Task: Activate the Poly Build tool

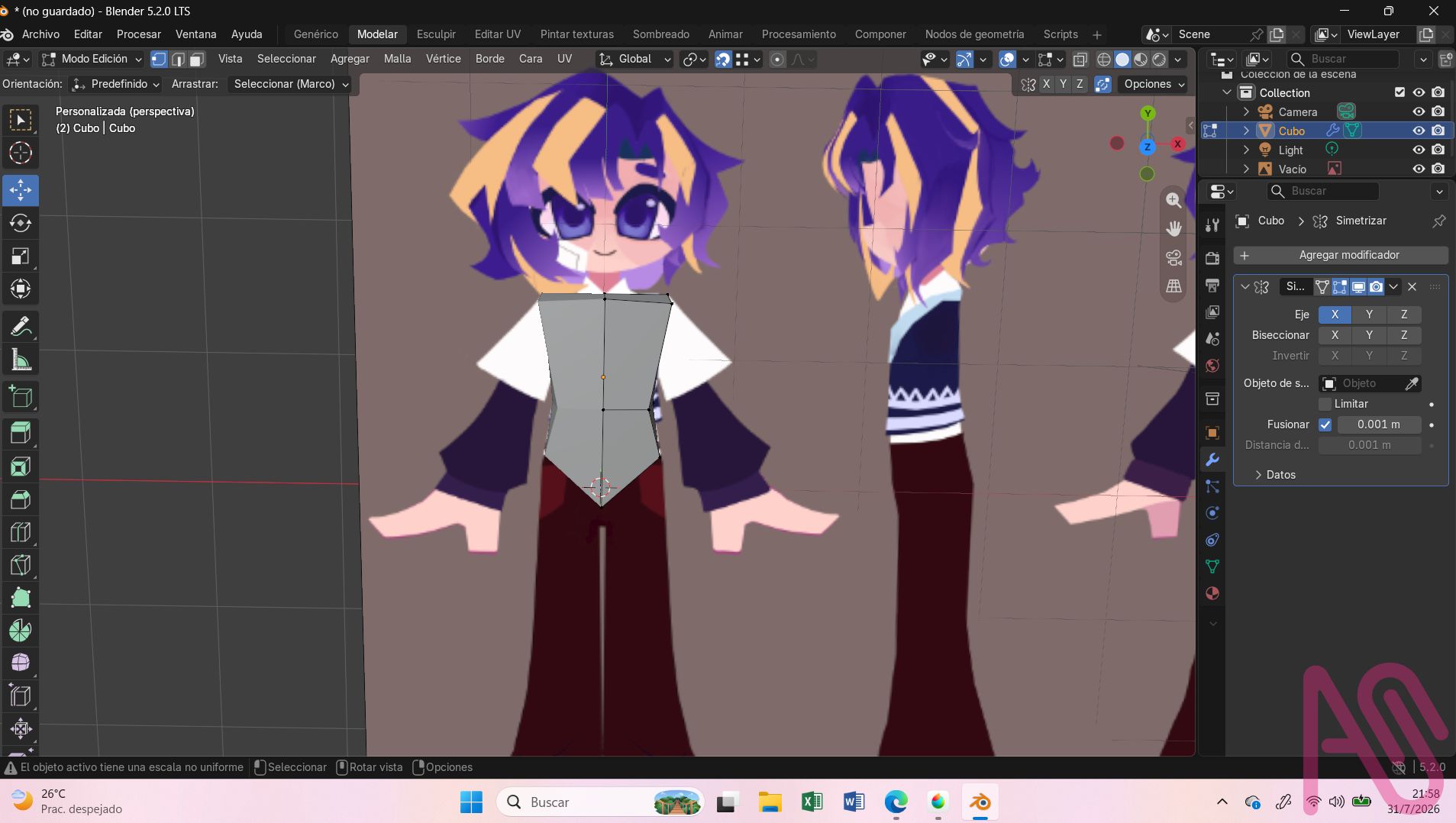Action: click(x=21, y=598)
